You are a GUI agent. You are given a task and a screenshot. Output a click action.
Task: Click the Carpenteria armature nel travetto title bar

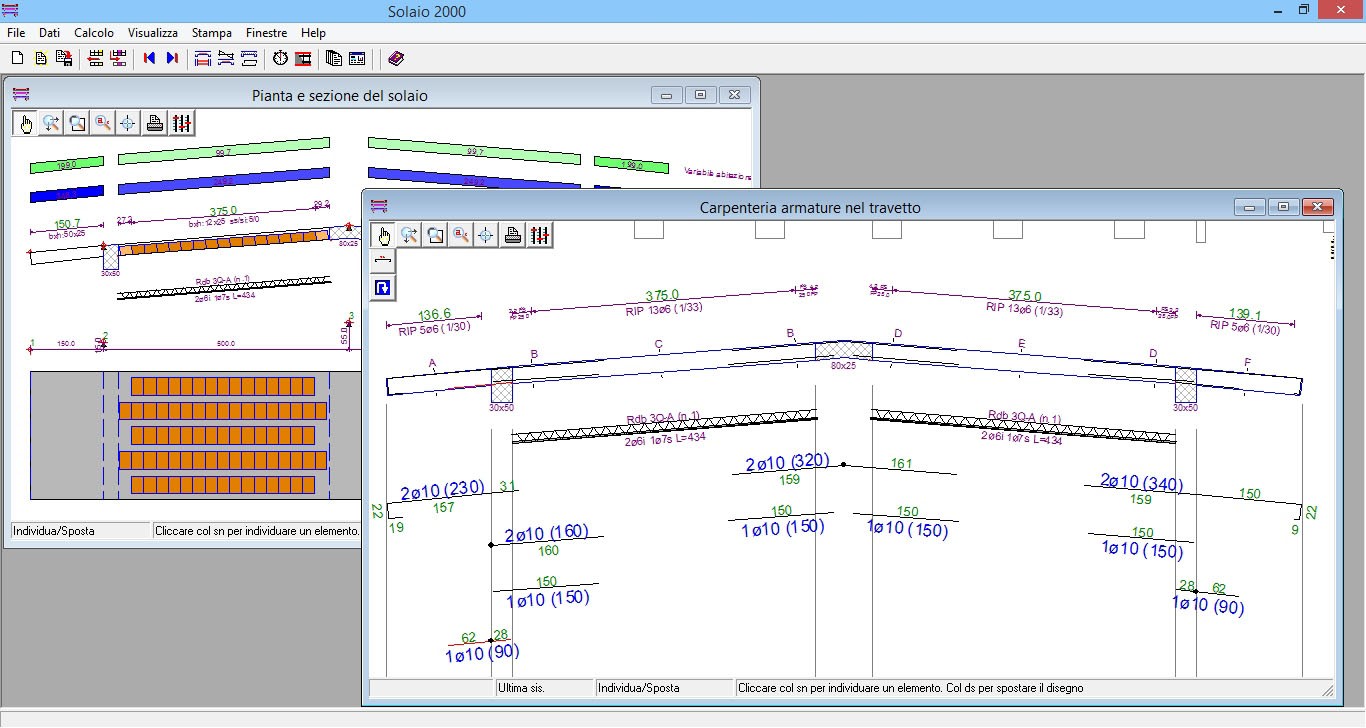(810, 207)
